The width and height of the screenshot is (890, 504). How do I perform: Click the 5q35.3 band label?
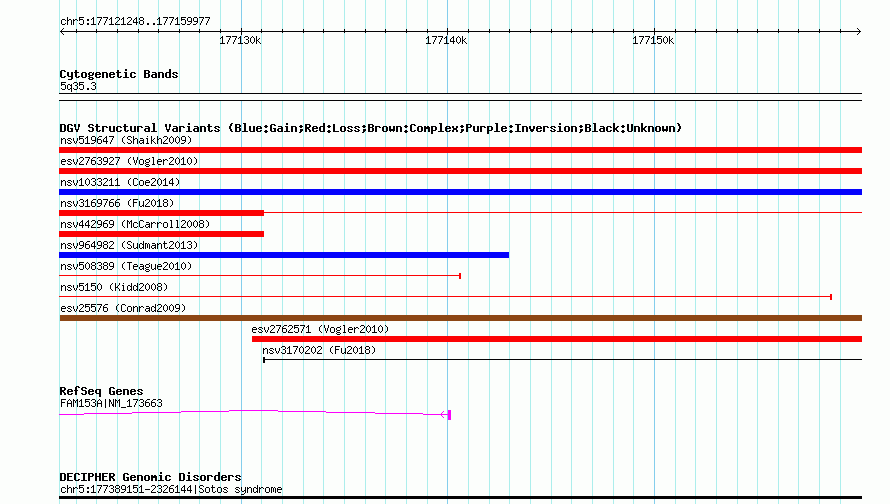click(78, 86)
